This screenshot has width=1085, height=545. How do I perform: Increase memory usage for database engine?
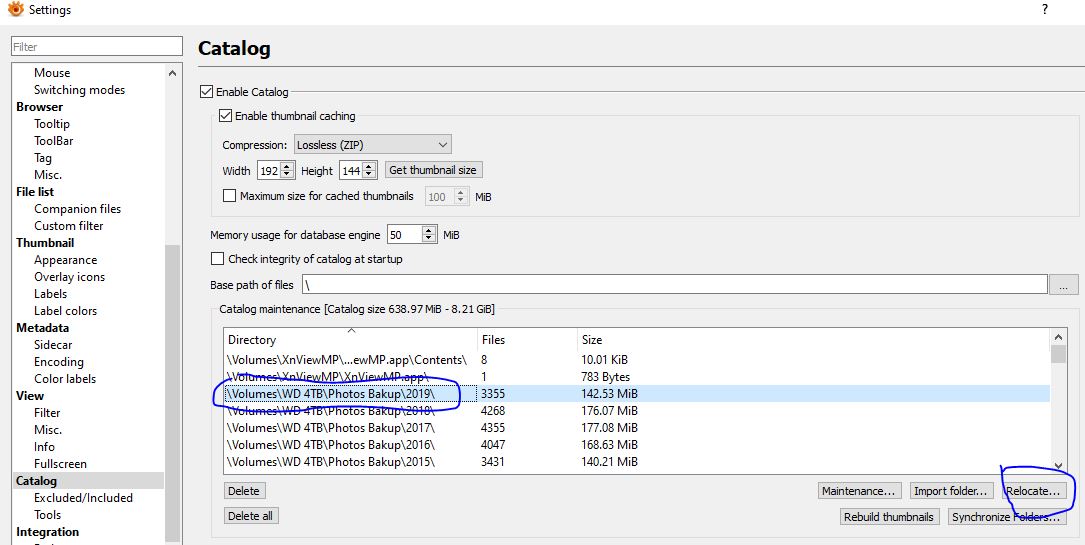[x=429, y=231]
